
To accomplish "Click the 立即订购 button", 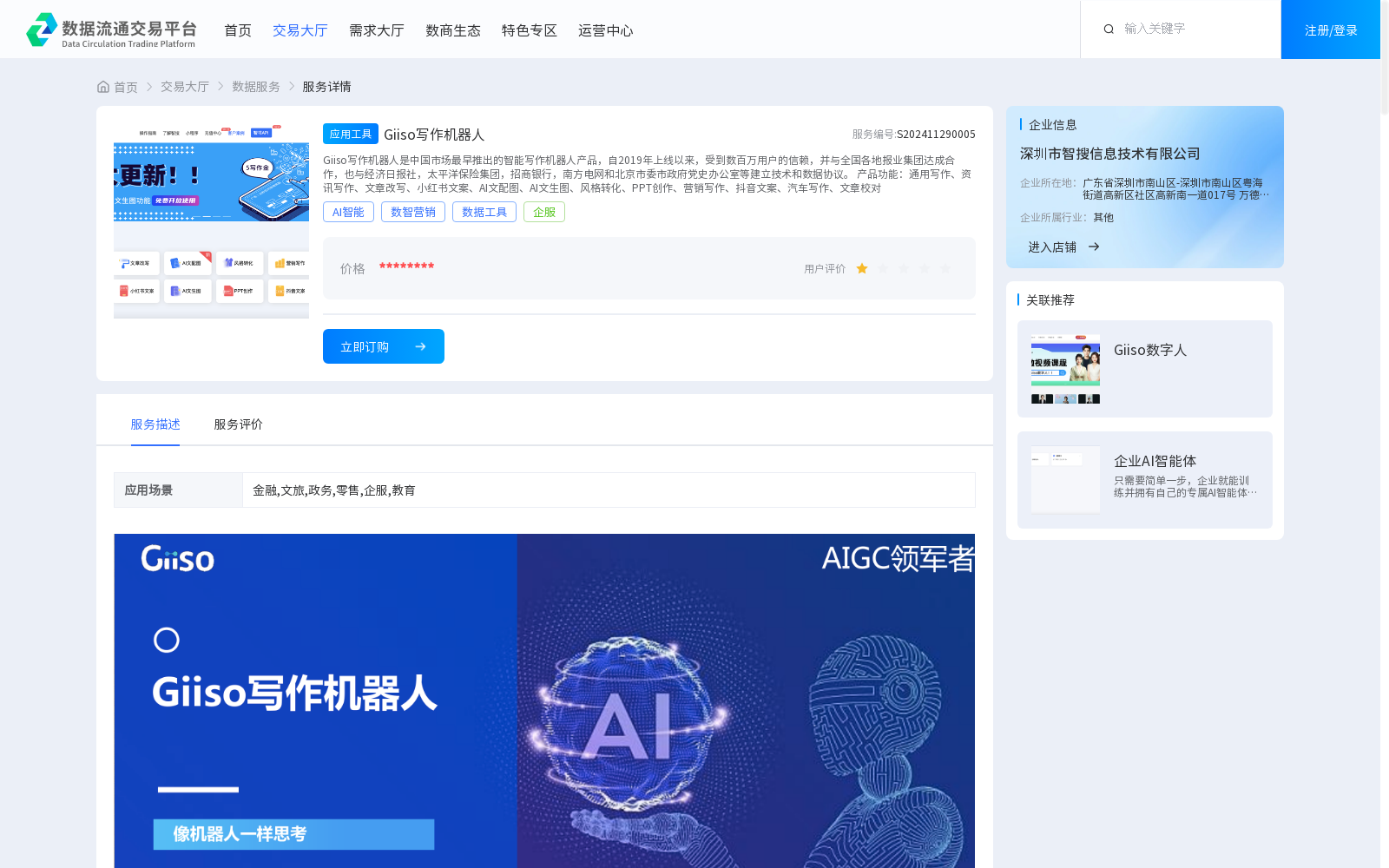I will pyautogui.click(x=384, y=346).
